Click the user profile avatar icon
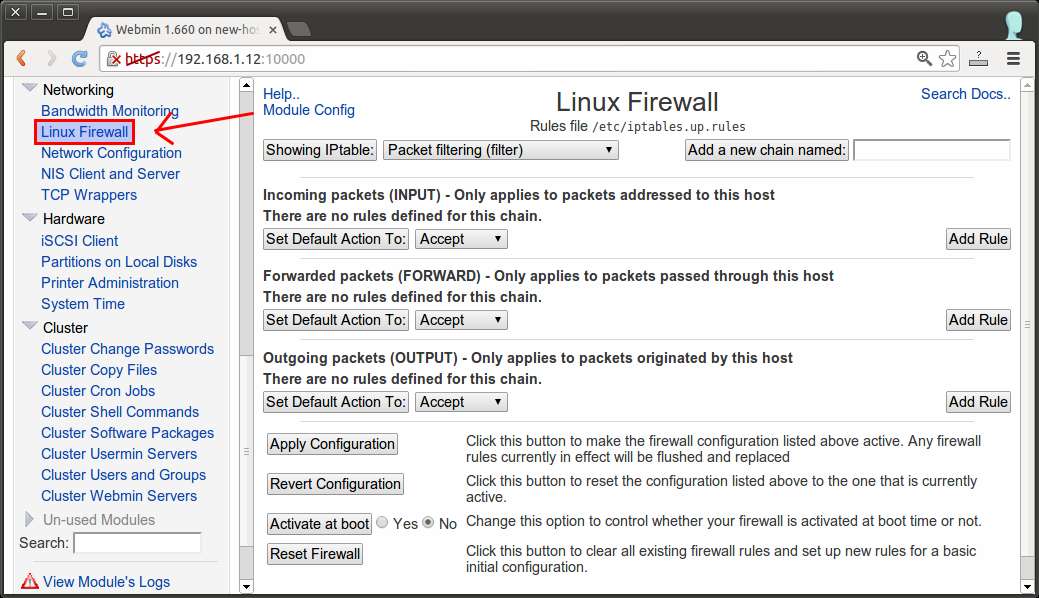Screen dimensions: 1039x598 [1014, 25]
